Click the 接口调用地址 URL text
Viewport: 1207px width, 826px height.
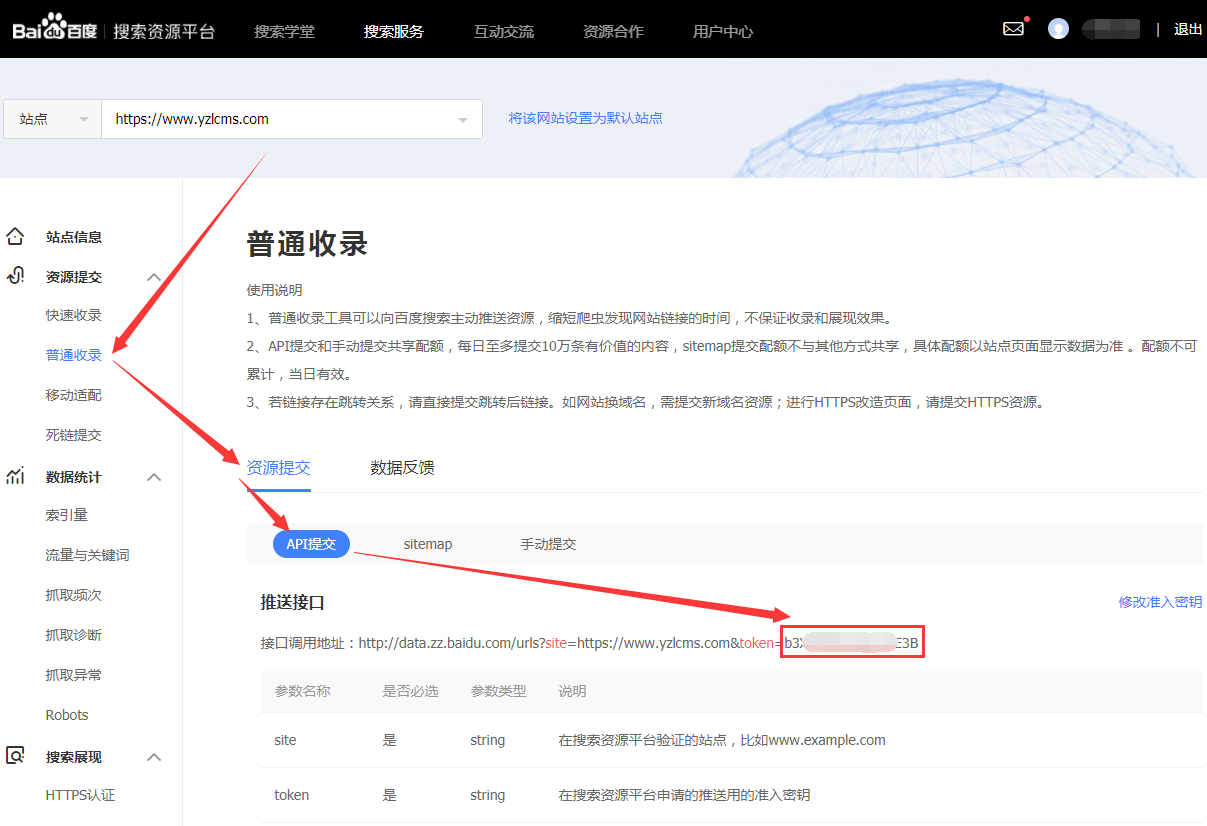point(590,643)
